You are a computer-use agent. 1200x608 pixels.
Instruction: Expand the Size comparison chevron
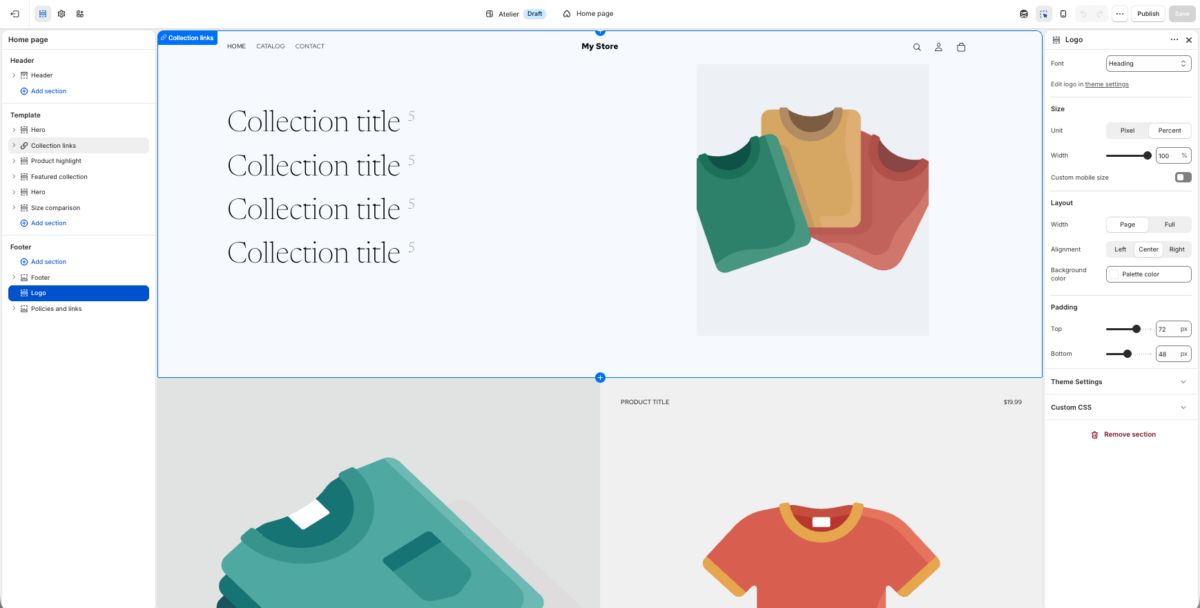[14, 208]
